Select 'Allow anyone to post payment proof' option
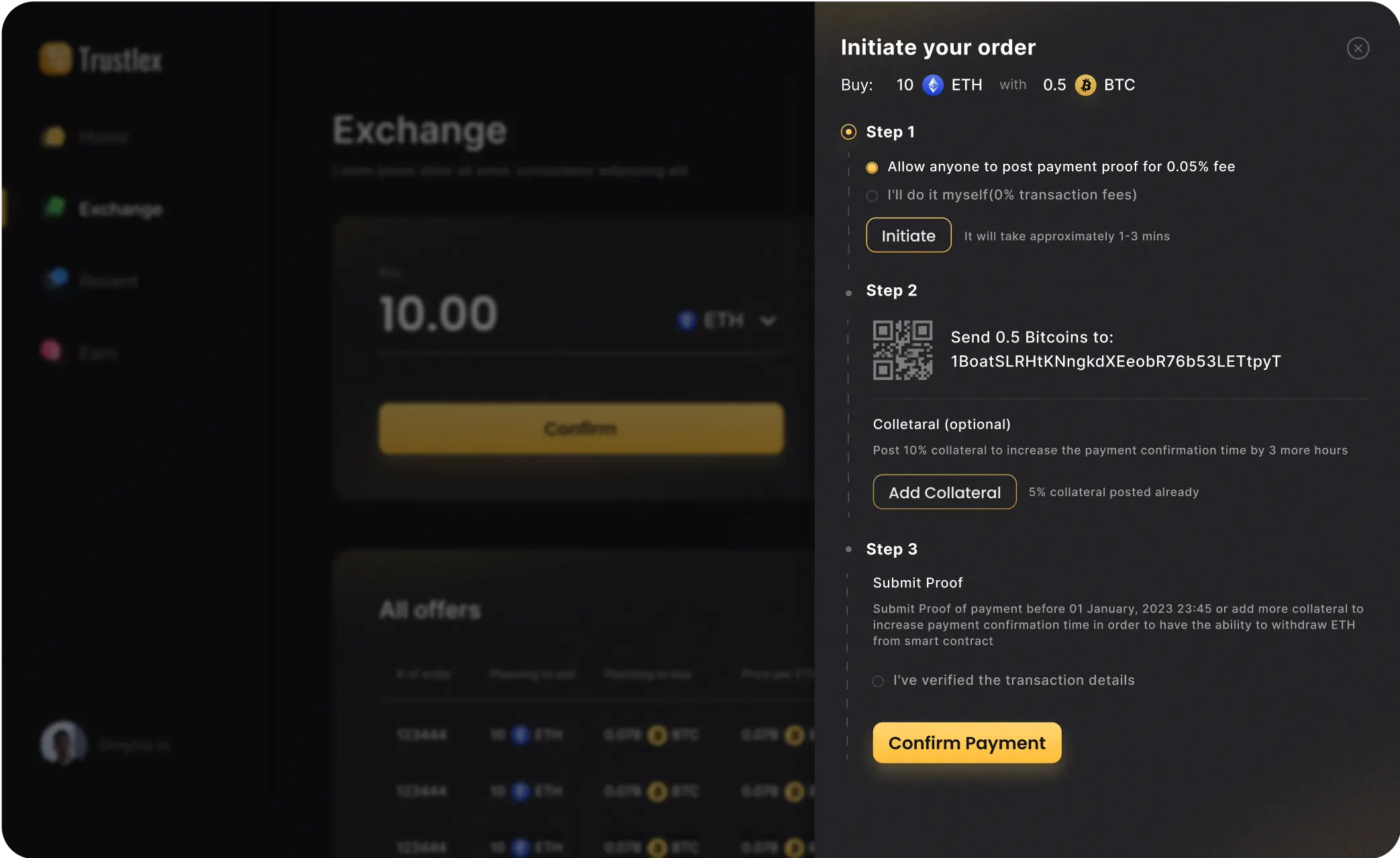Image resolution: width=1400 pixels, height=858 pixels. point(872,168)
